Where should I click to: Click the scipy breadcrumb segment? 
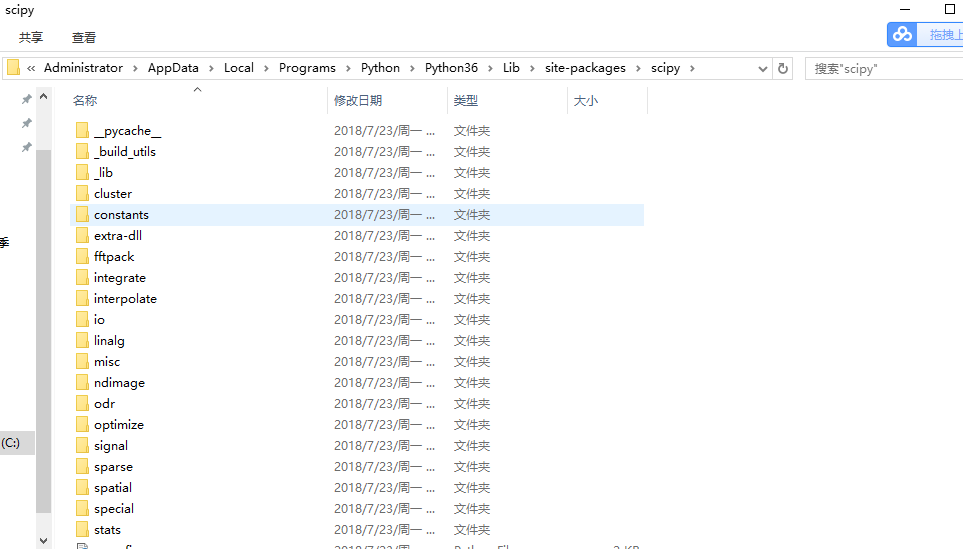point(665,68)
